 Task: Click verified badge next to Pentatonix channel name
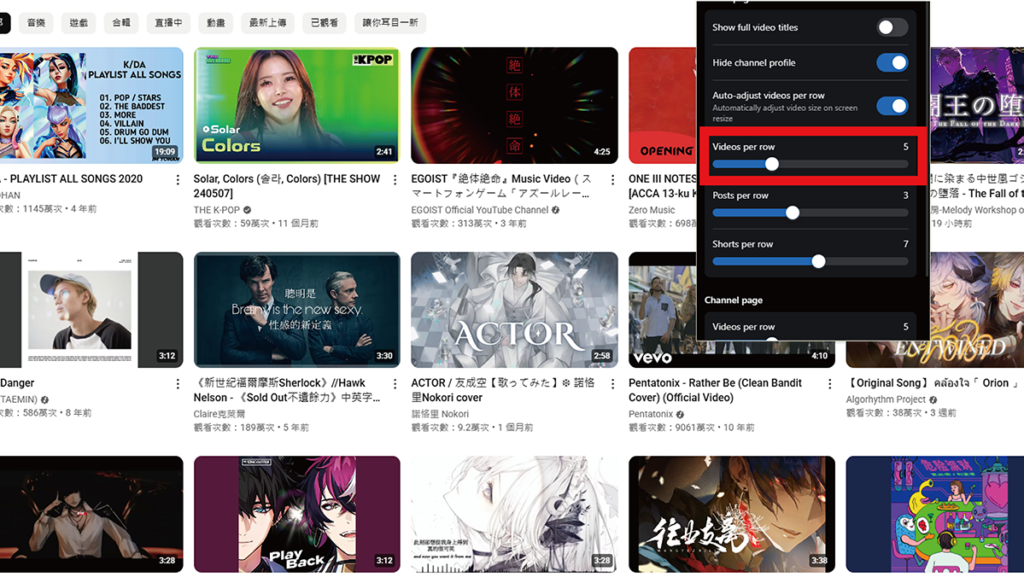coord(680,414)
